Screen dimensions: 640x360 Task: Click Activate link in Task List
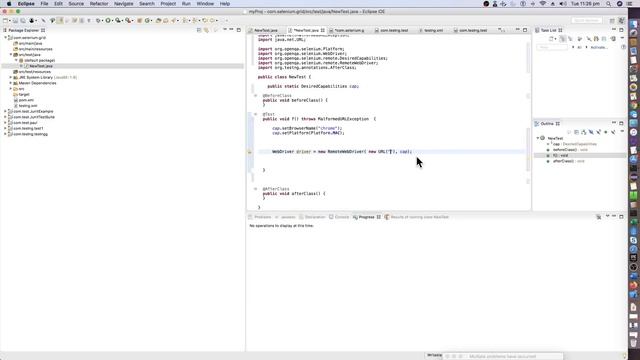coord(599,47)
